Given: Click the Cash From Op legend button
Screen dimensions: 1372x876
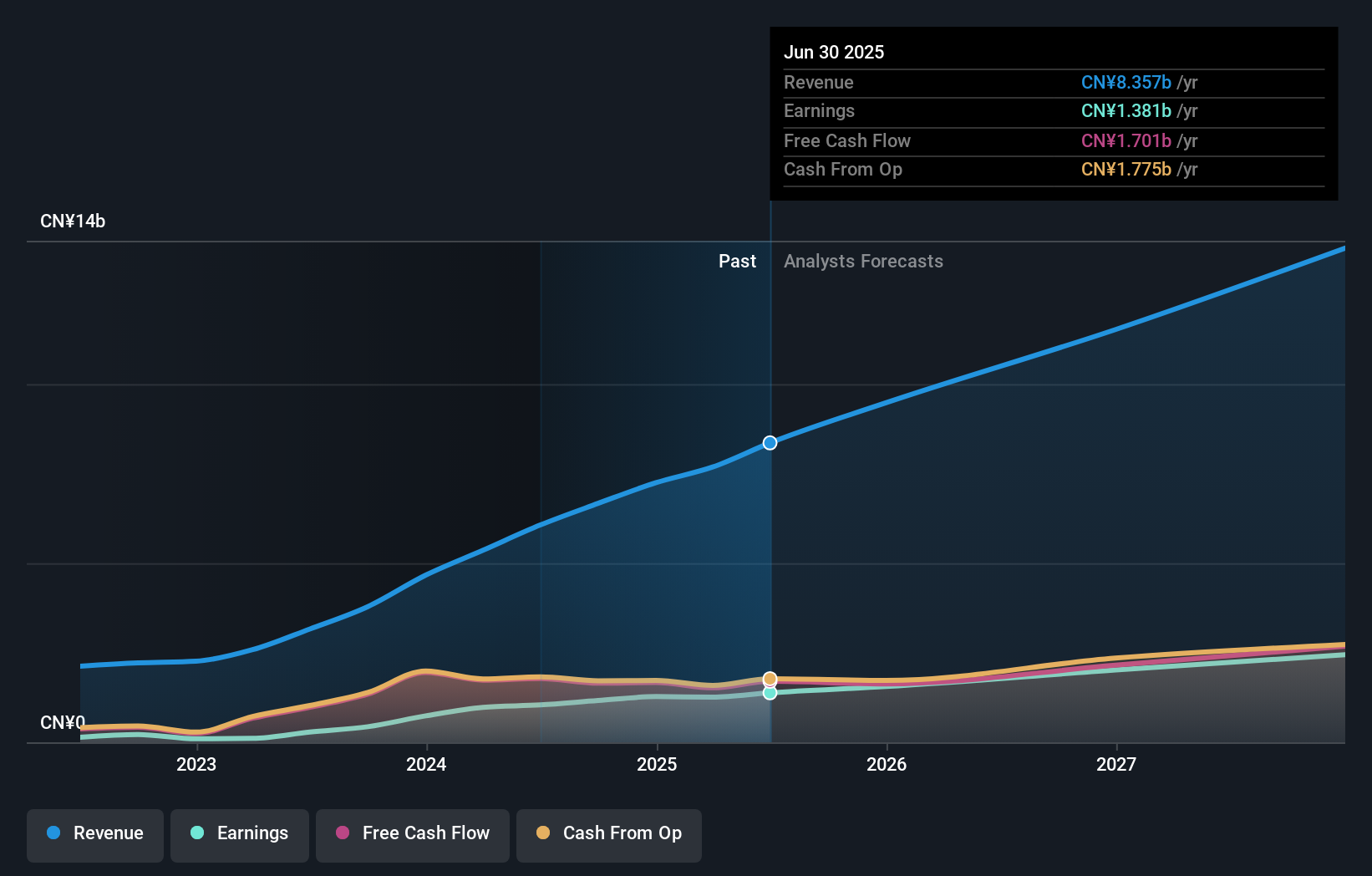Looking at the screenshot, I should coord(608,833).
